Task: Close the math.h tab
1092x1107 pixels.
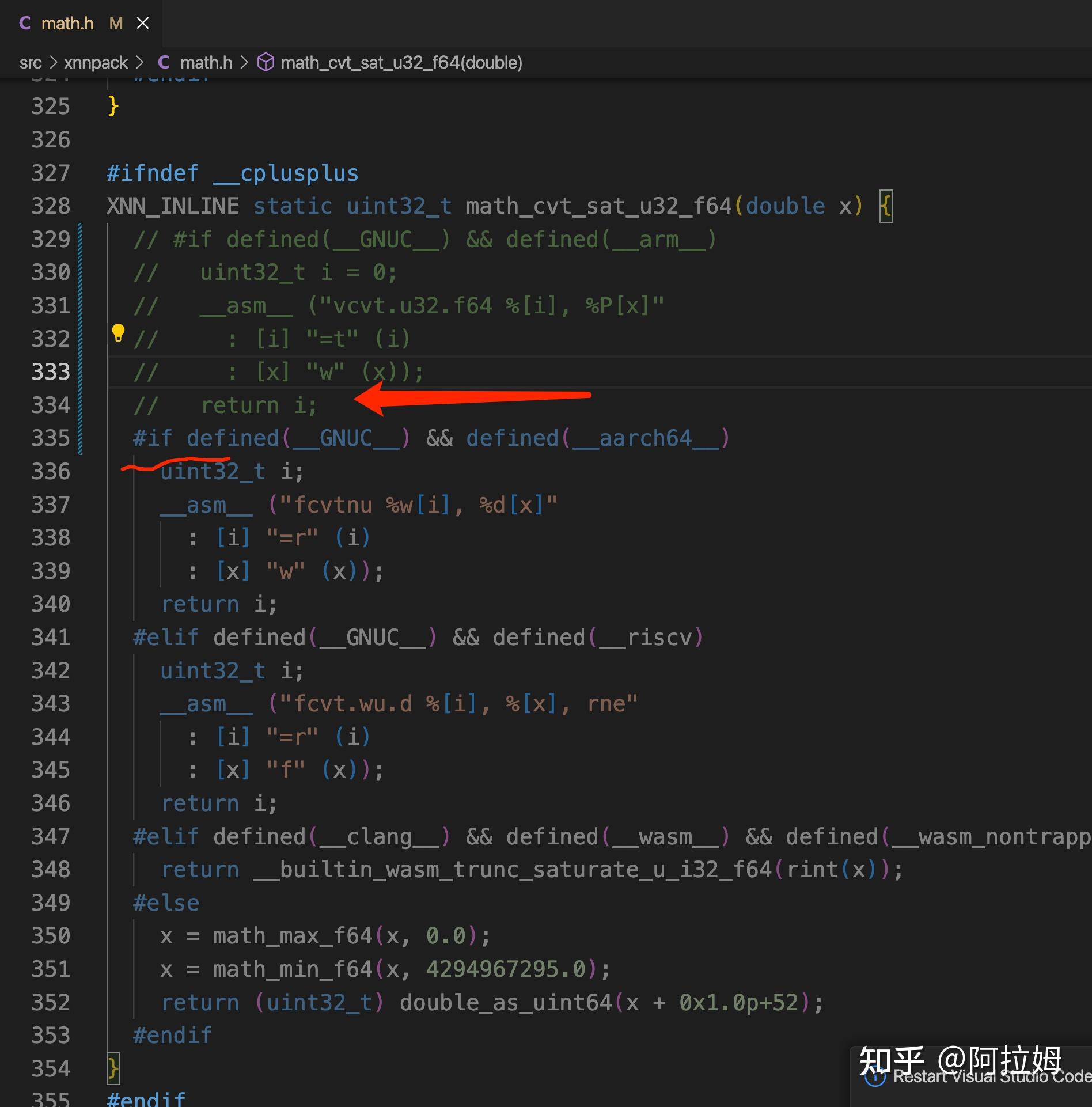Action: point(143,23)
